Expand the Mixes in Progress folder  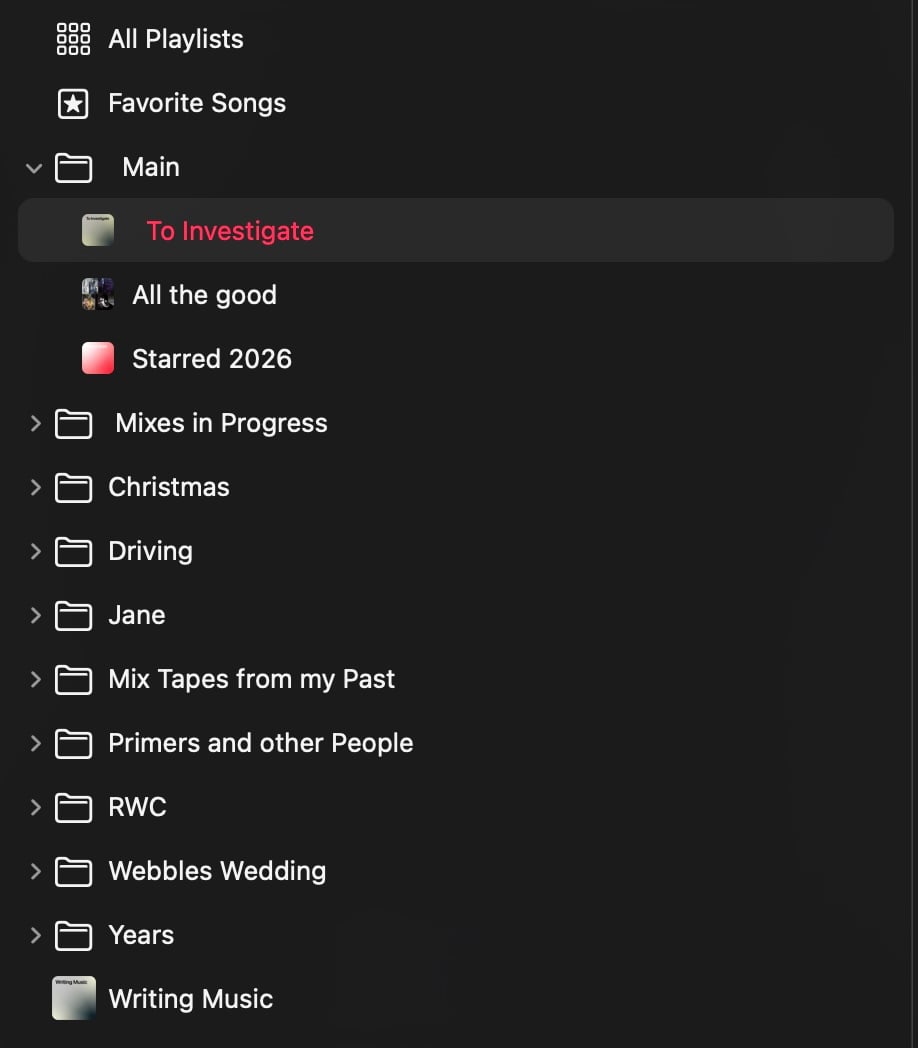pyautogui.click(x=35, y=423)
